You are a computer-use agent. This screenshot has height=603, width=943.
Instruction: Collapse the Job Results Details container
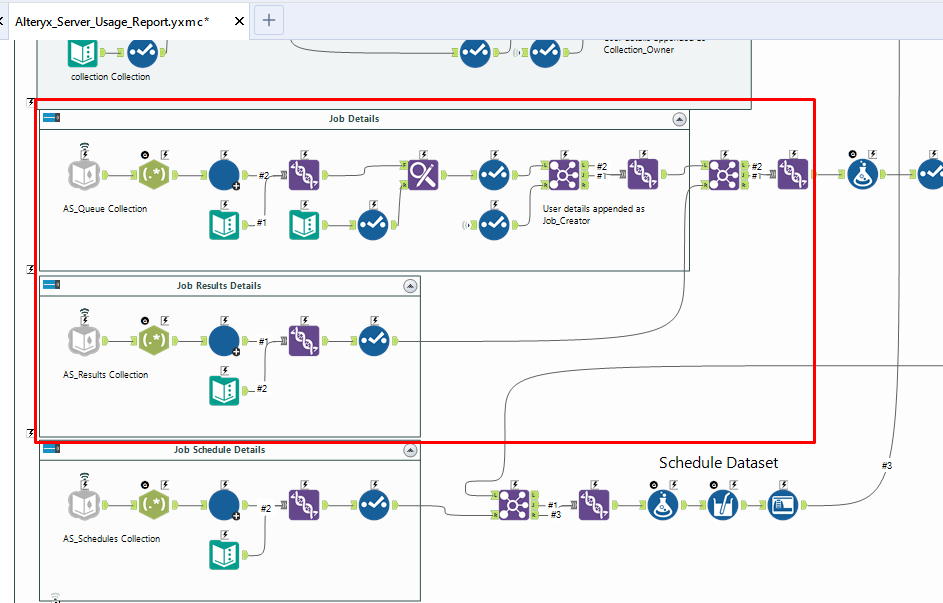click(x=410, y=286)
